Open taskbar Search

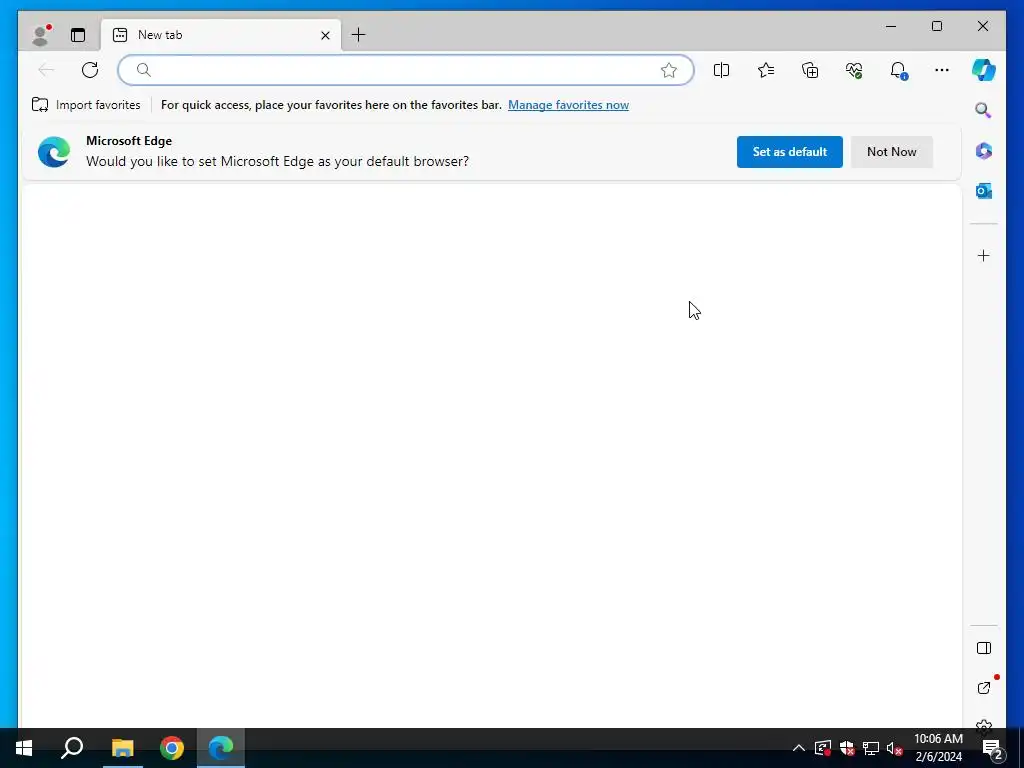(72, 748)
